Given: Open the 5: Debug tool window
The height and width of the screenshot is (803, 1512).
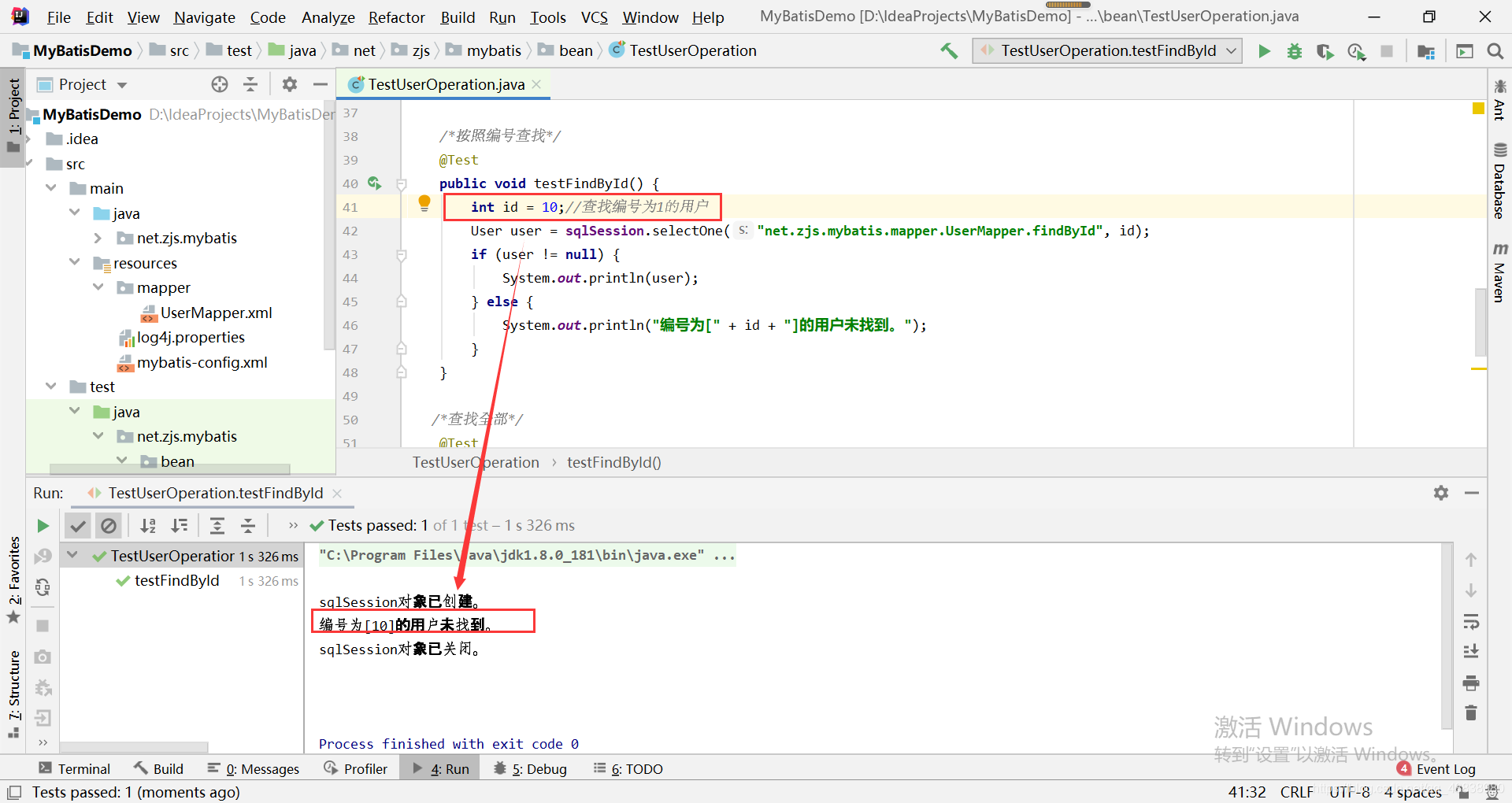Looking at the screenshot, I should click(530, 769).
